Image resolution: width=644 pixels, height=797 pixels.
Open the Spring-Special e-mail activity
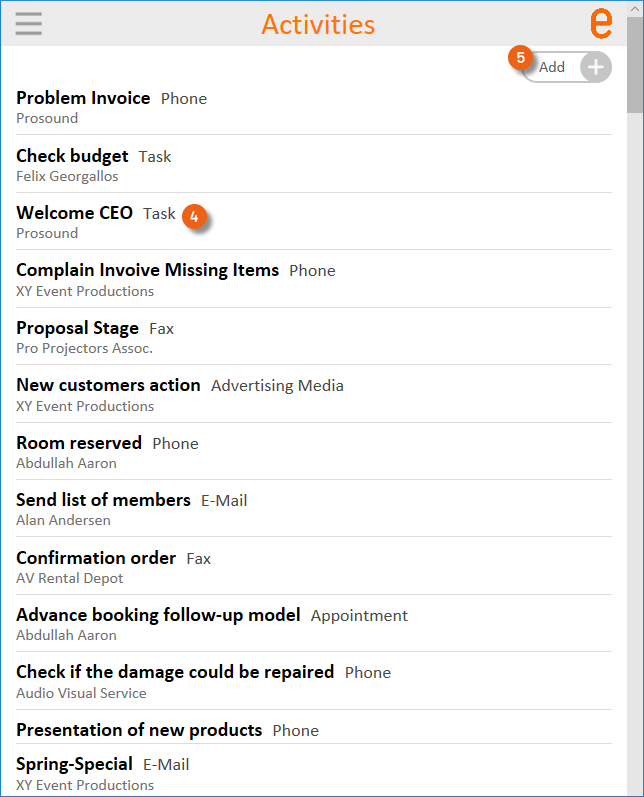(x=74, y=764)
